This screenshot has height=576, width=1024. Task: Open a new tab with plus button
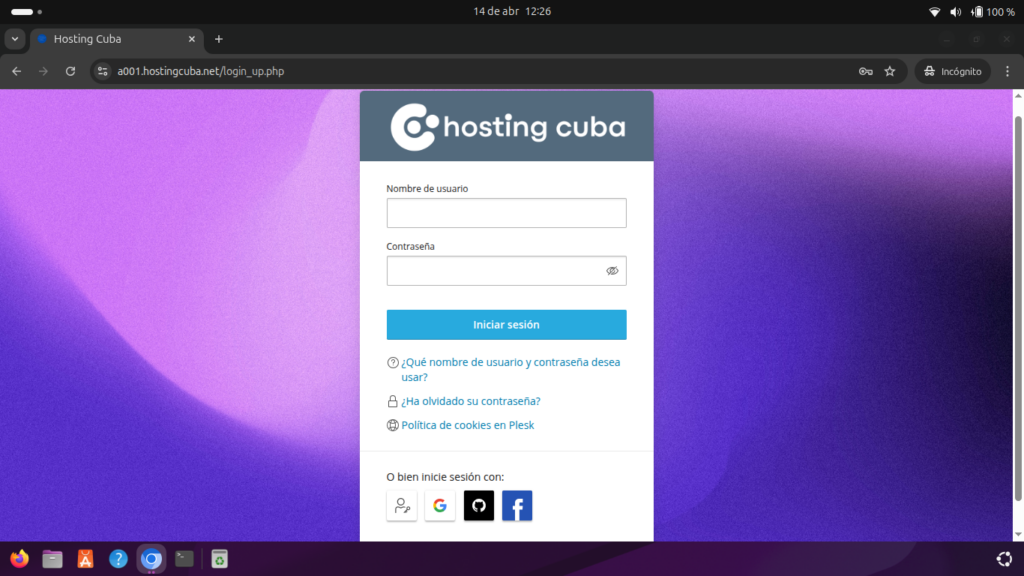219,39
